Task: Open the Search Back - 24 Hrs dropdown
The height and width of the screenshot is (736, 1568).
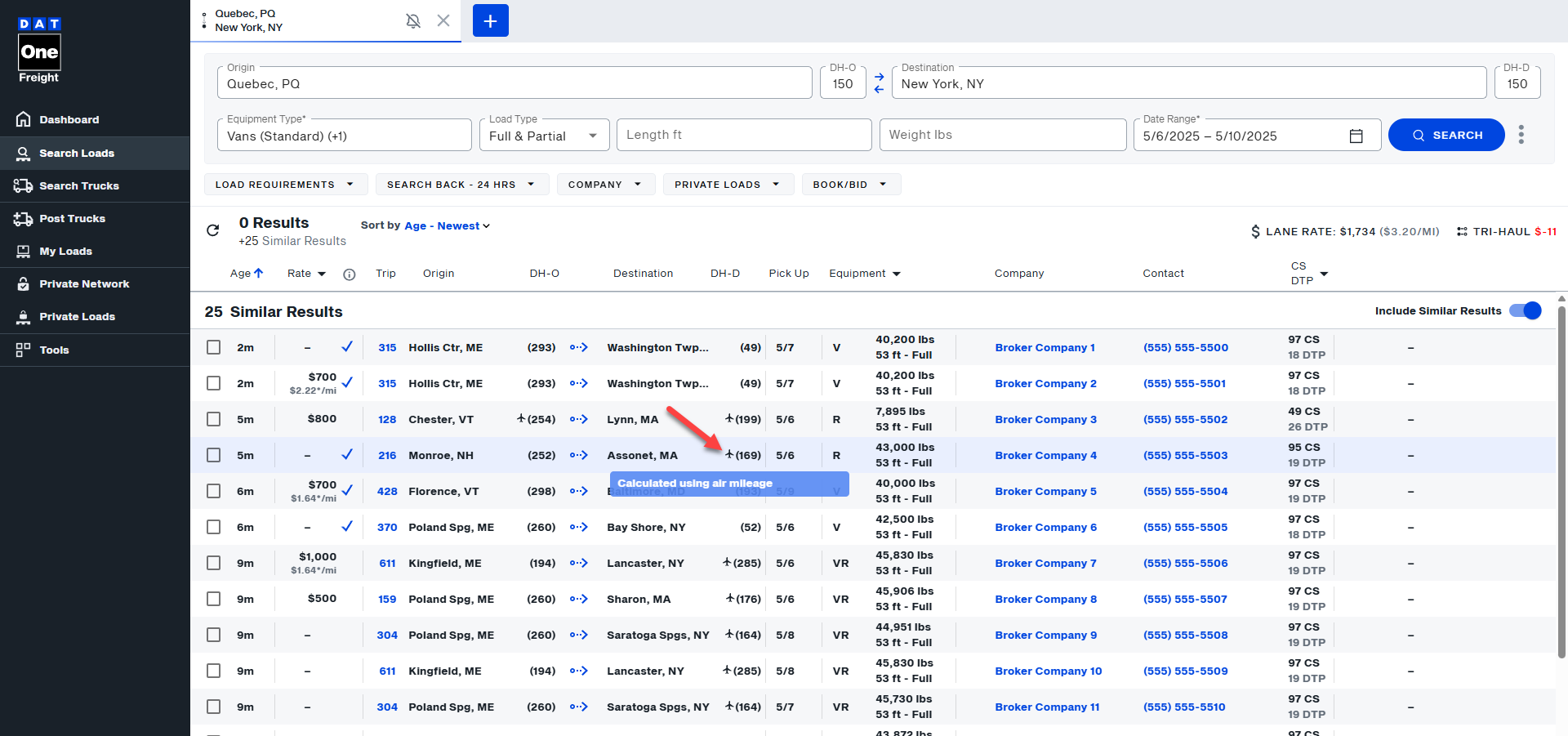Action: pyautogui.click(x=461, y=185)
